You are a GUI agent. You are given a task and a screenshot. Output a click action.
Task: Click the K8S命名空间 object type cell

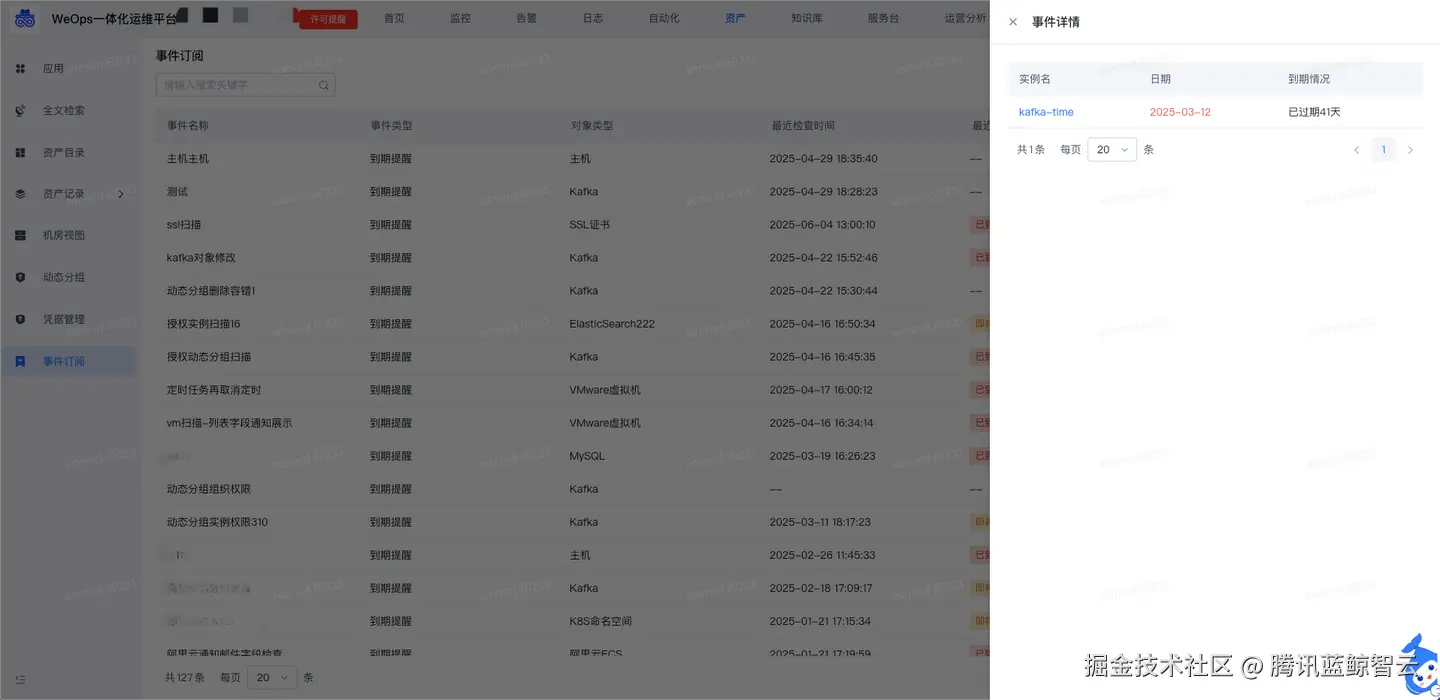tap(601, 621)
